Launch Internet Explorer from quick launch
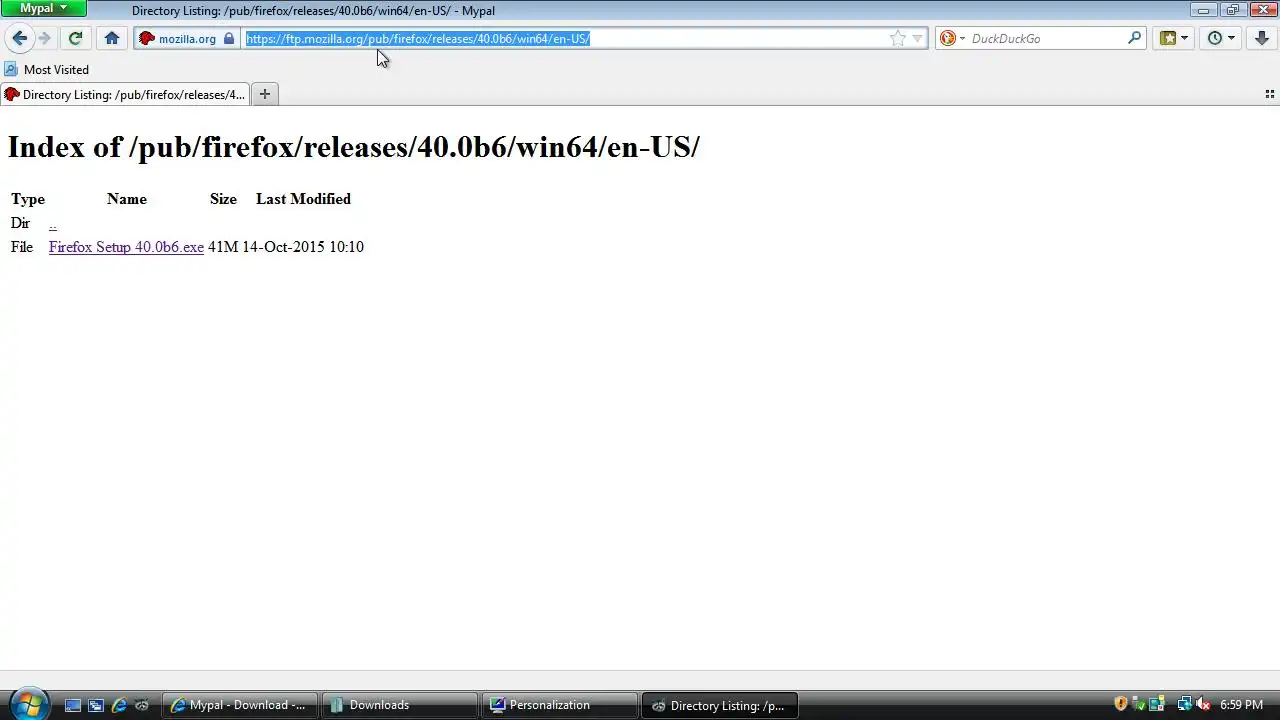The width and height of the screenshot is (1280, 720). tap(119, 705)
